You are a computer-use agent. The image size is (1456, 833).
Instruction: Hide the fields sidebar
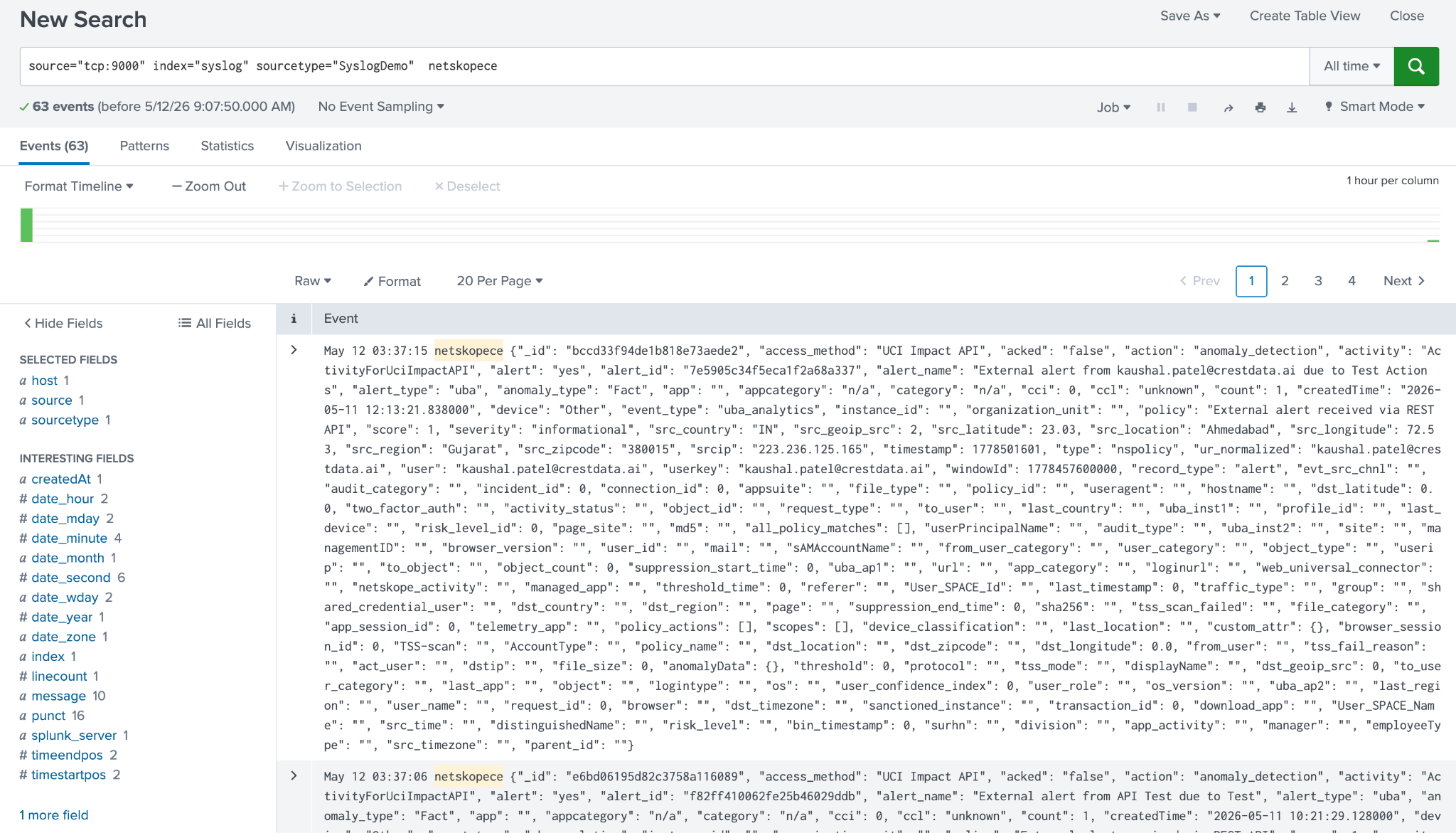pos(63,323)
